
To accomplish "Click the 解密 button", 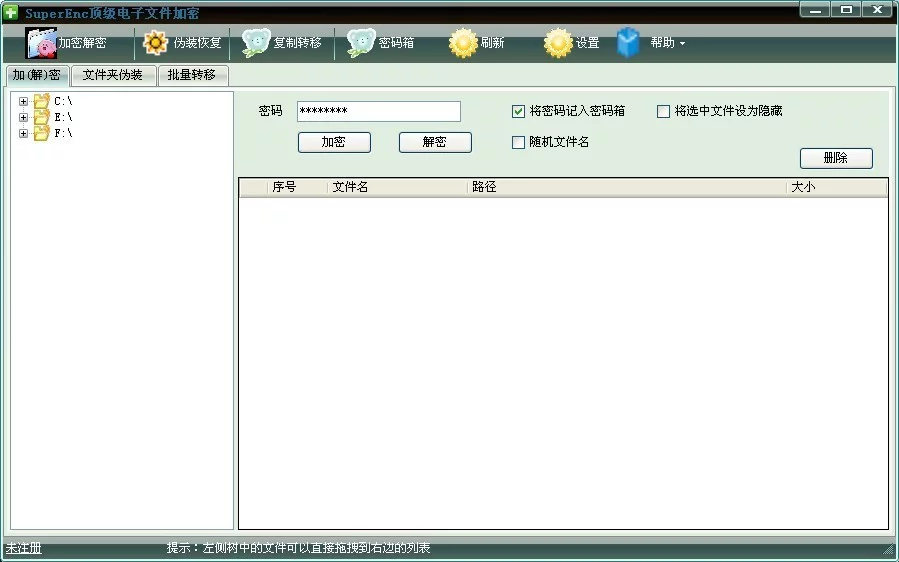I will click(x=435, y=142).
